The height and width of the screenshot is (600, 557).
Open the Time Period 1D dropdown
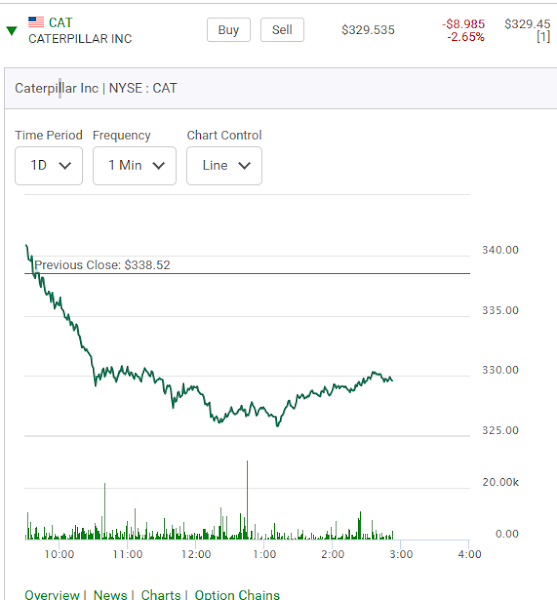coord(49,166)
